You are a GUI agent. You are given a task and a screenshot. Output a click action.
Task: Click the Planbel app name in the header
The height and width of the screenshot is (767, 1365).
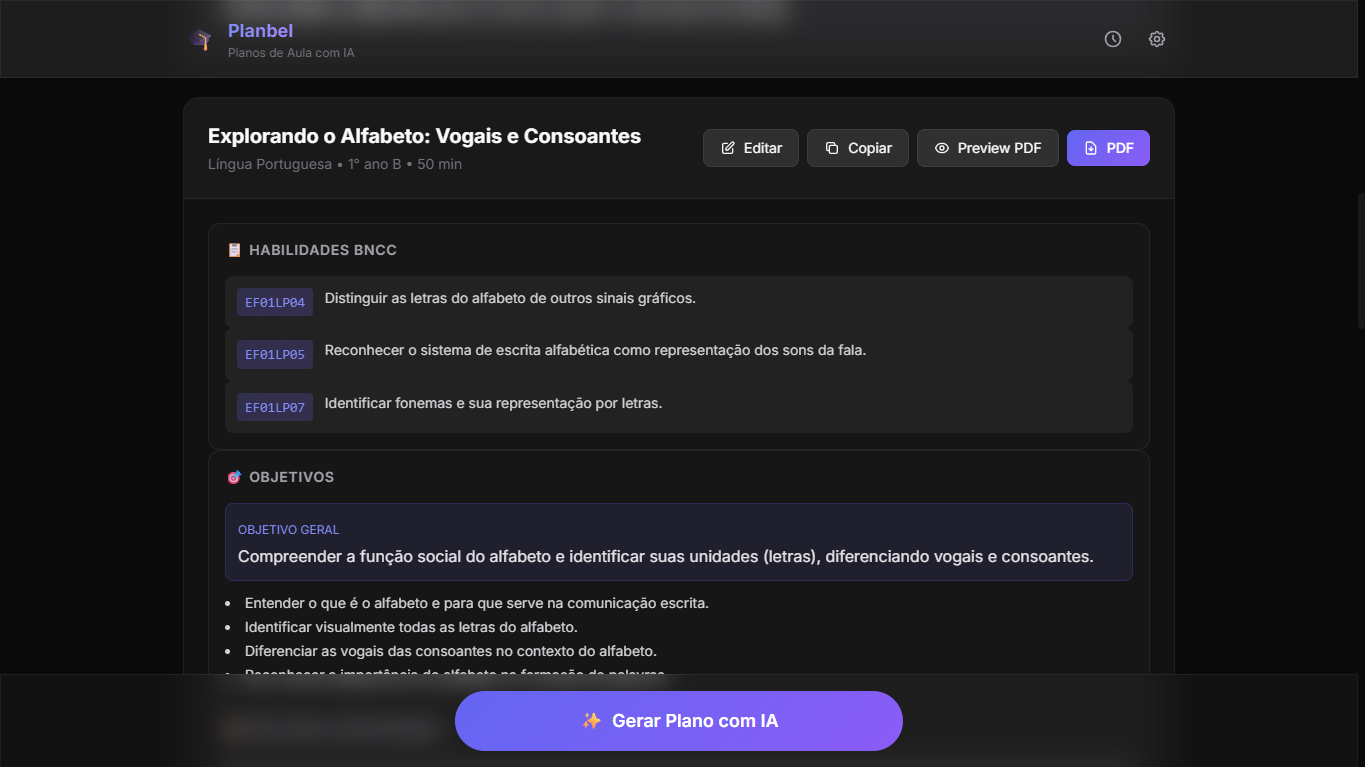point(260,31)
